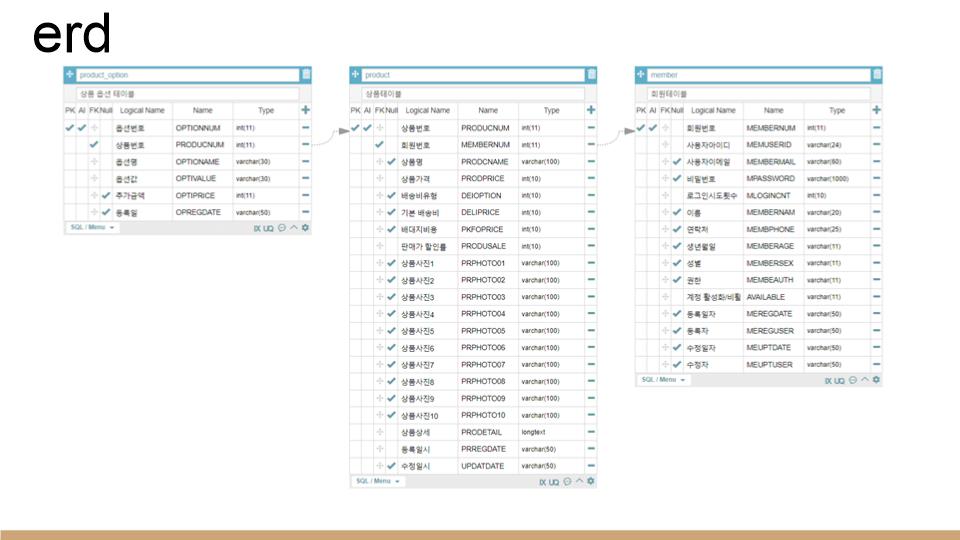Remove the MPASSWORD row with minus icon
The image size is (960, 540).
click(876, 179)
